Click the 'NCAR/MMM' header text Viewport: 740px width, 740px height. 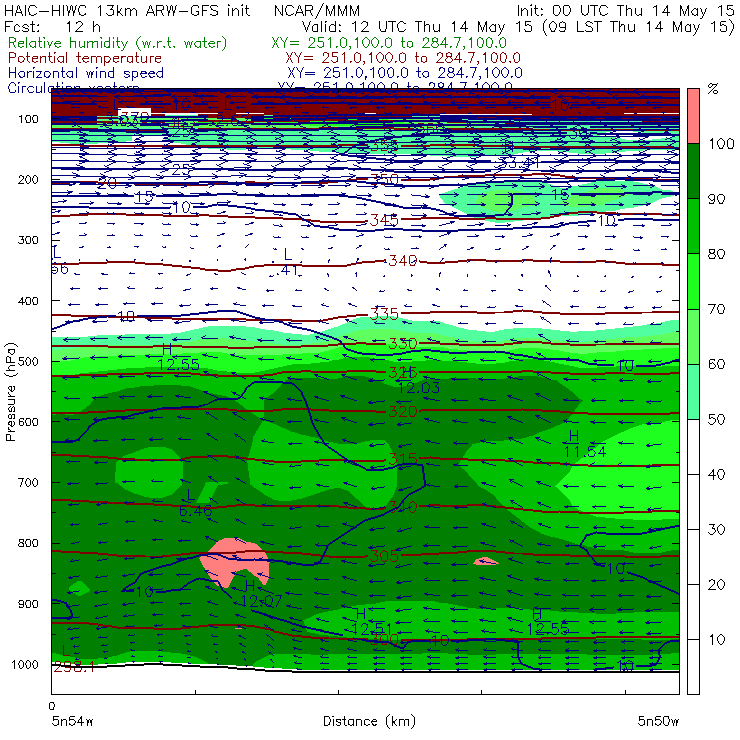pyautogui.click(x=317, y=10)
